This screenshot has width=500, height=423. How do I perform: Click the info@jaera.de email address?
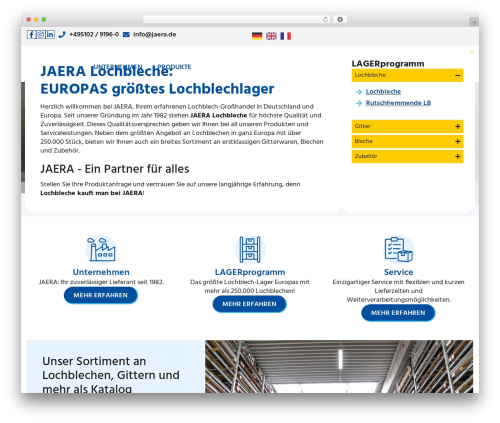tap(155, 34)
